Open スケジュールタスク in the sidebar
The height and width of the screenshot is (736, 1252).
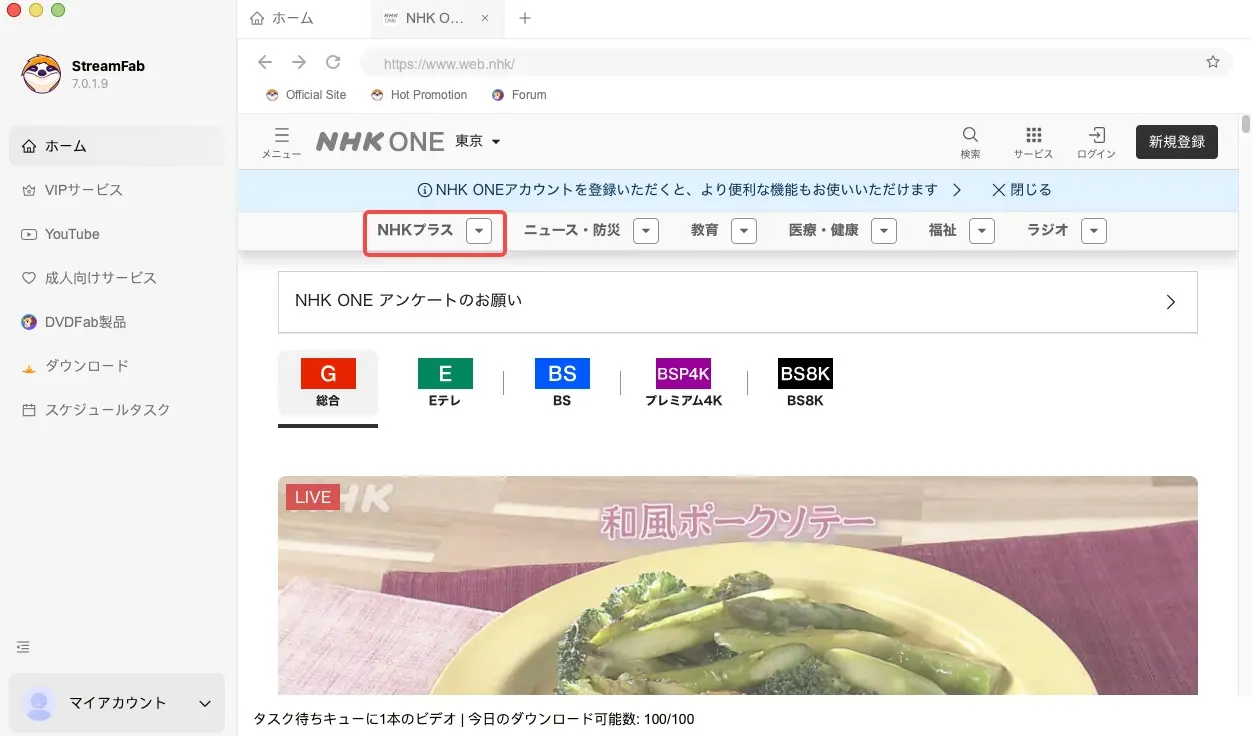tap(117, 410)
